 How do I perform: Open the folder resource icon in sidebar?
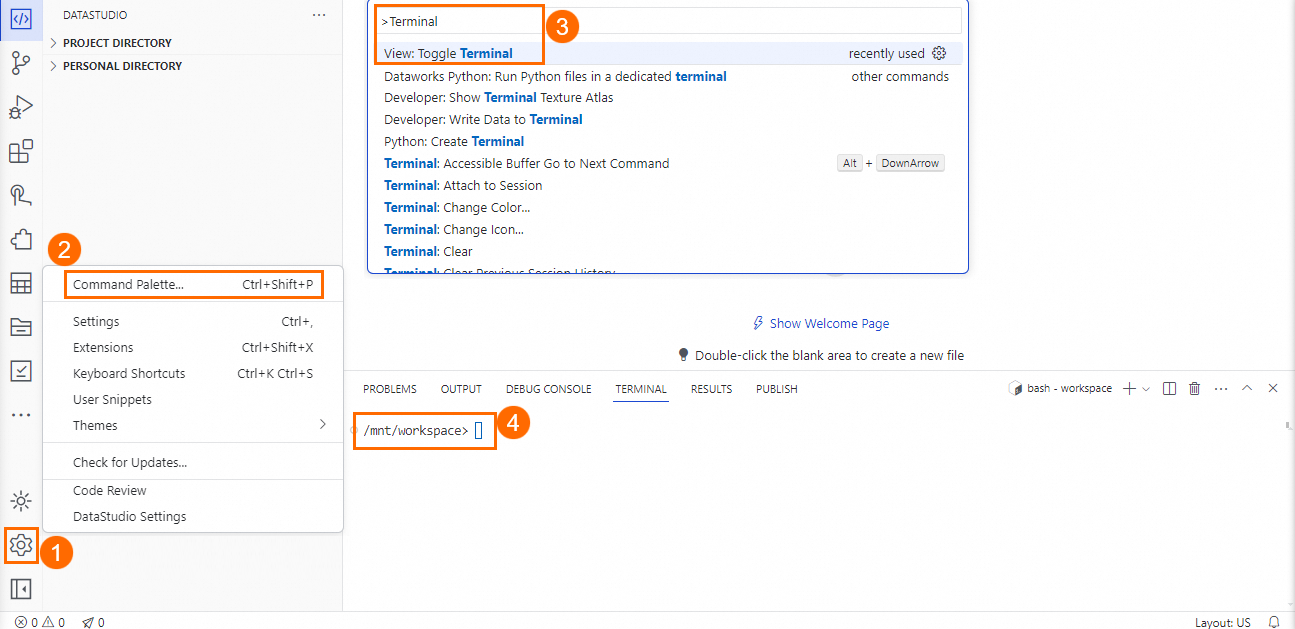20,327
